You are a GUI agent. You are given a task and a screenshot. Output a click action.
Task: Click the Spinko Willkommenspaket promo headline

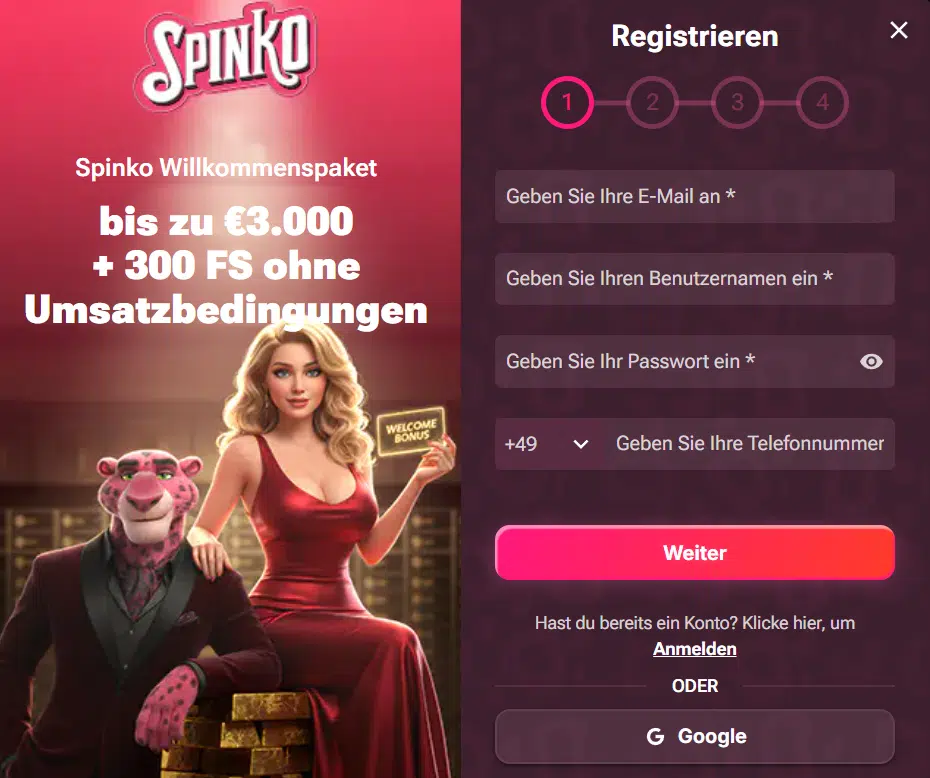[x=226, y=168]
